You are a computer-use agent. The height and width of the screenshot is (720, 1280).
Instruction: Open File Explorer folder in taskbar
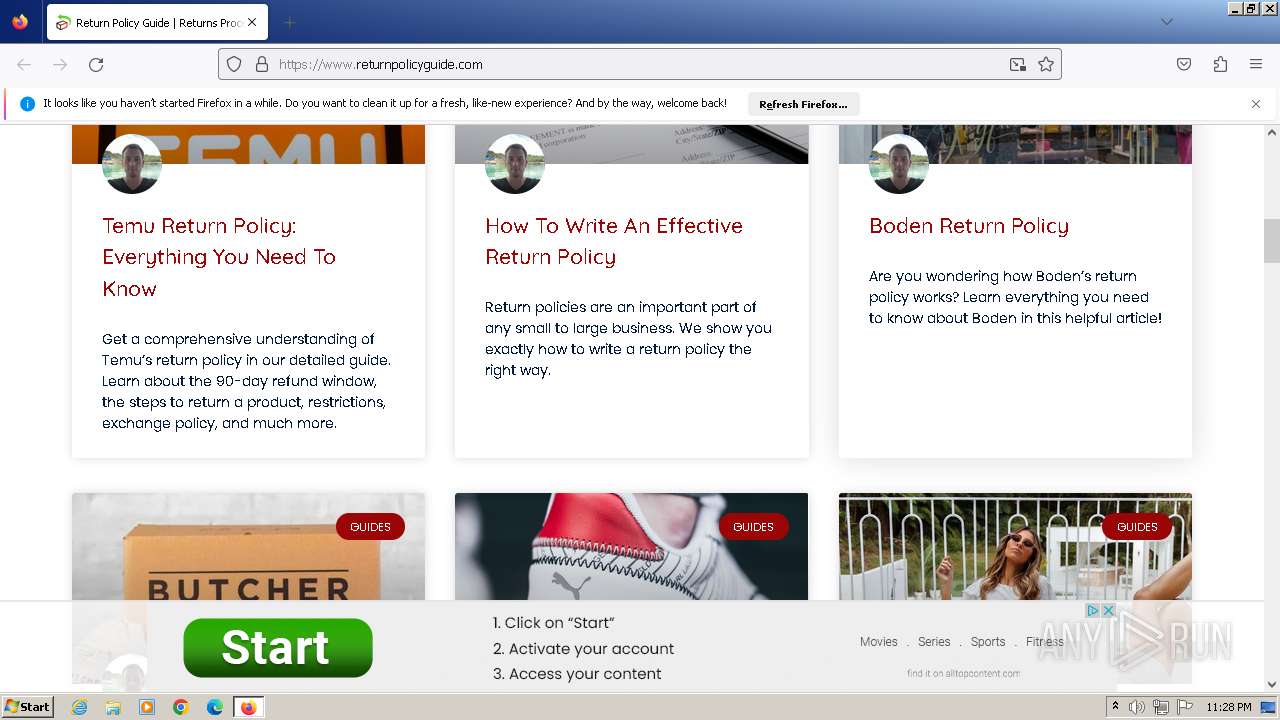coord(113,707)
